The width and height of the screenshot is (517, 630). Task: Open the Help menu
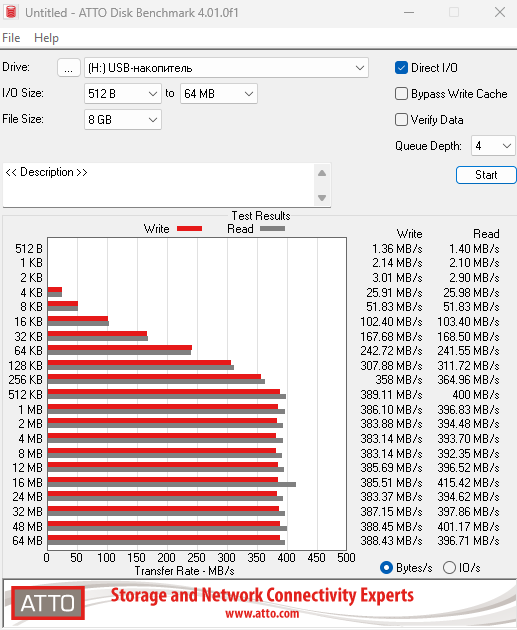tap(46, 38)
